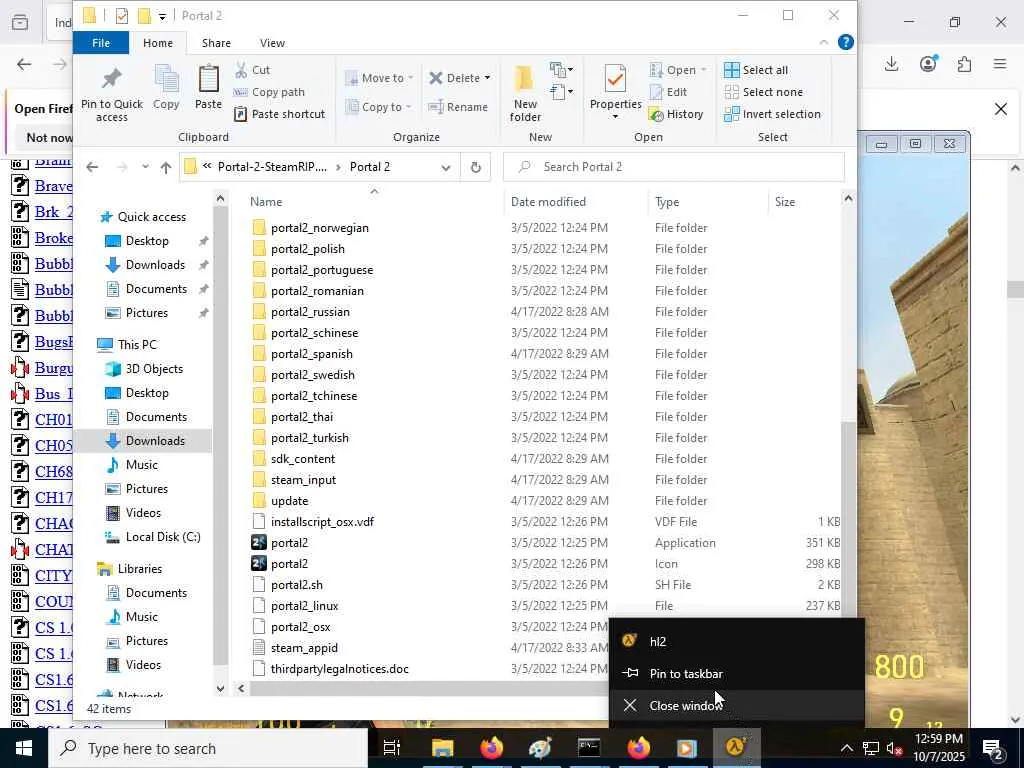Image resolution: width=1024 pixels, height=768 pixels.
Task: Create a New folder
Action: [x=525, y=93]
